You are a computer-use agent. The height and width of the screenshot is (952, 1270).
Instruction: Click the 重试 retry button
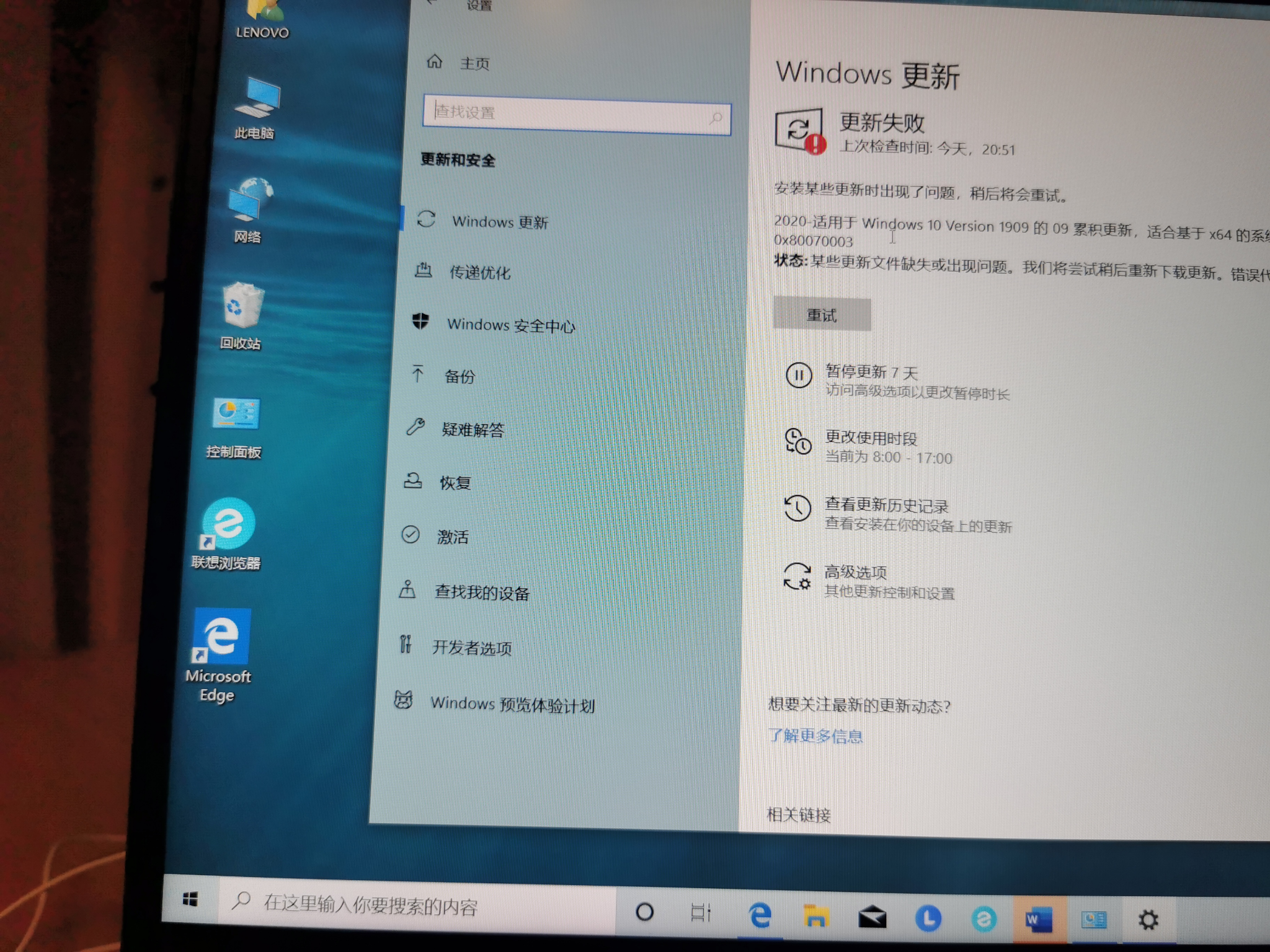click(x=822, y=315)
